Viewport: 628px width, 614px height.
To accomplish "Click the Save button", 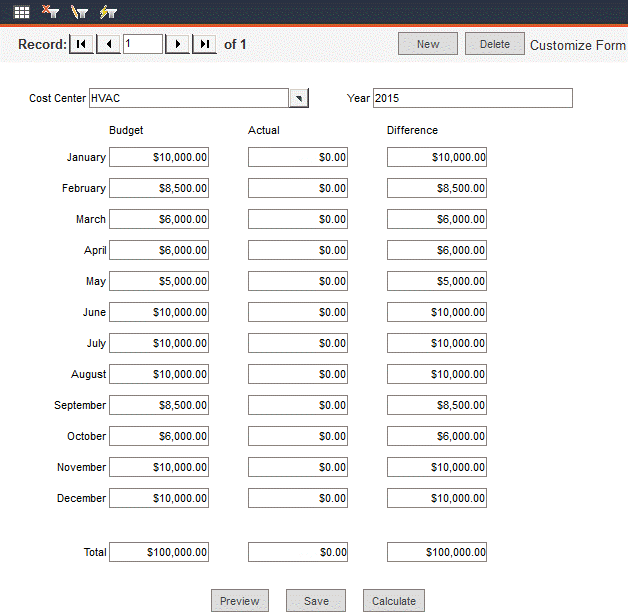I will (x=316, y=600).
